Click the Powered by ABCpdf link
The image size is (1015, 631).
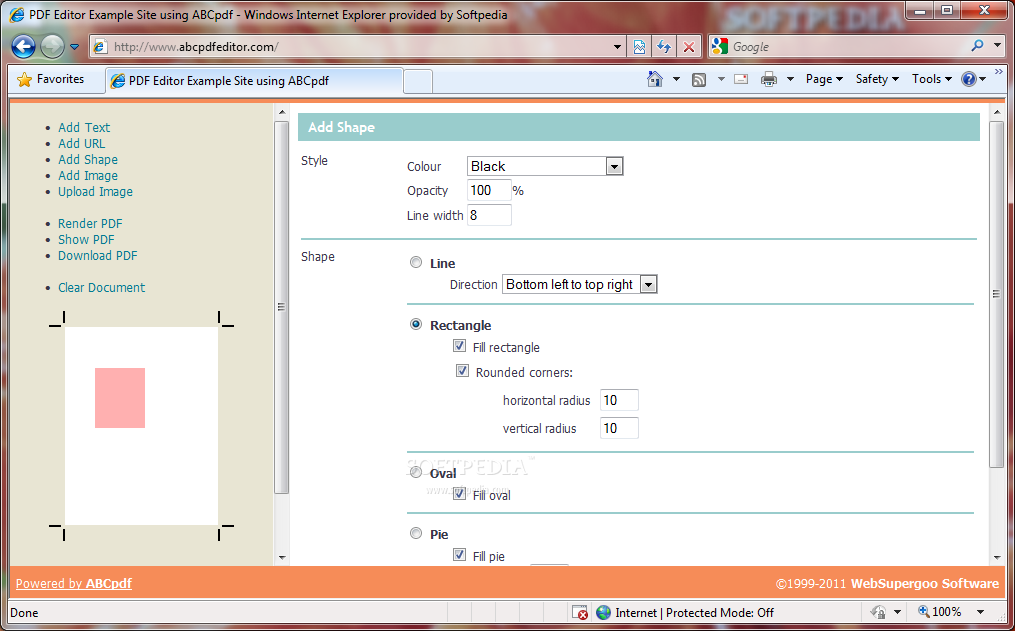74,583
